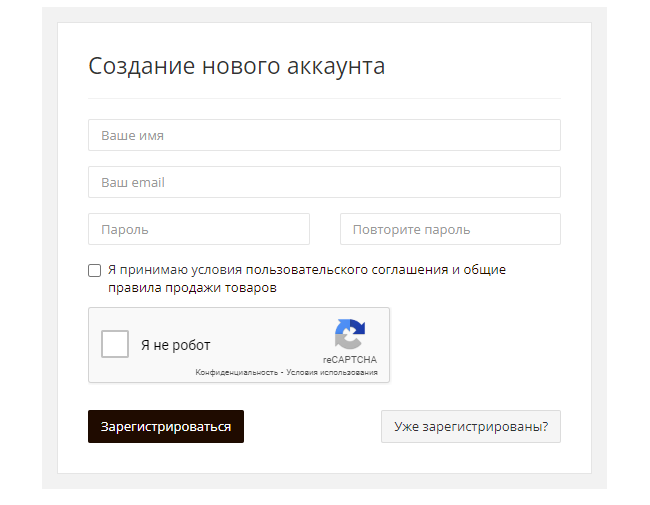Select the 'Пароль' password field
Screen dimensions: 650x505
[x=199, y=229]
